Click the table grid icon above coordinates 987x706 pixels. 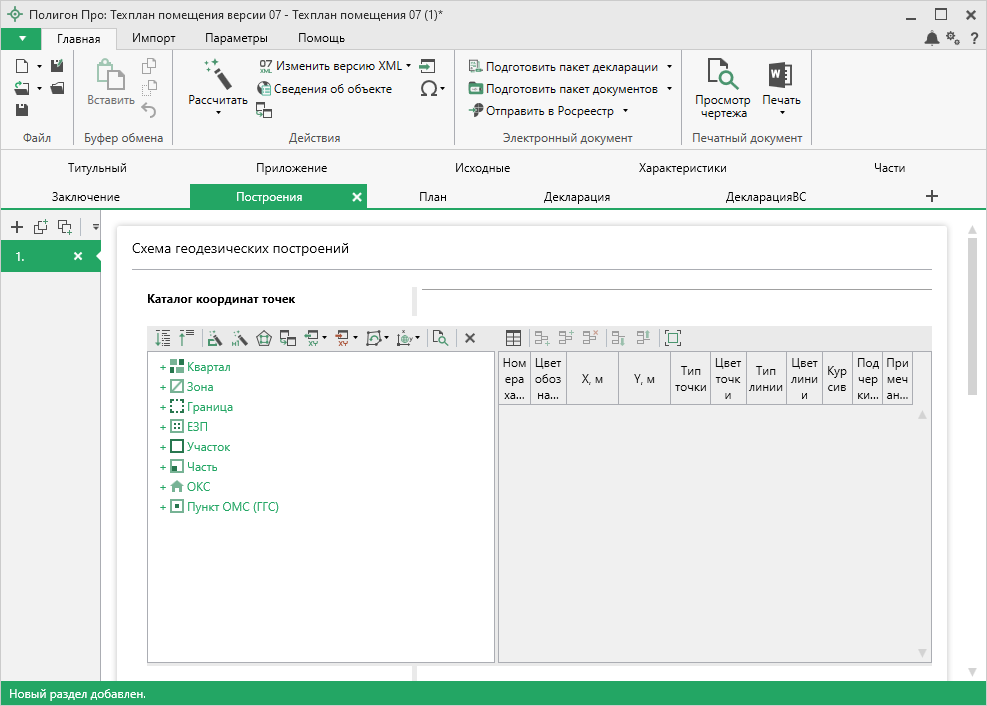coord(513,339)
